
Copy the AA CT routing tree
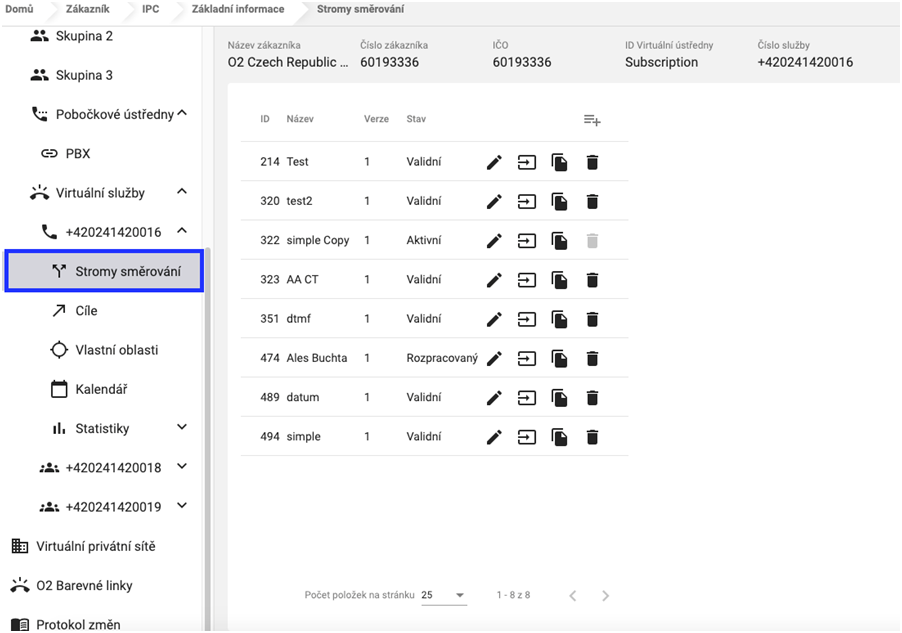(x=559, y=280)
